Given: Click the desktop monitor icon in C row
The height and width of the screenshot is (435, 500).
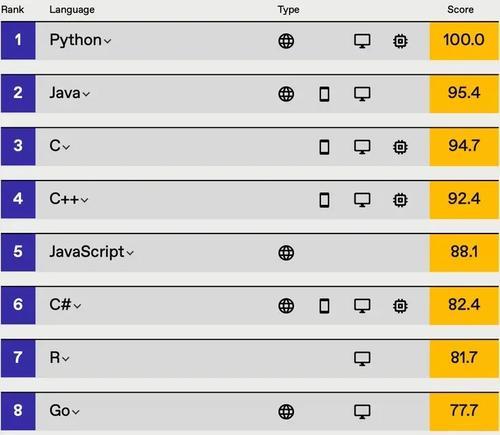Looking at the screenshot, I should click(362, 147).
